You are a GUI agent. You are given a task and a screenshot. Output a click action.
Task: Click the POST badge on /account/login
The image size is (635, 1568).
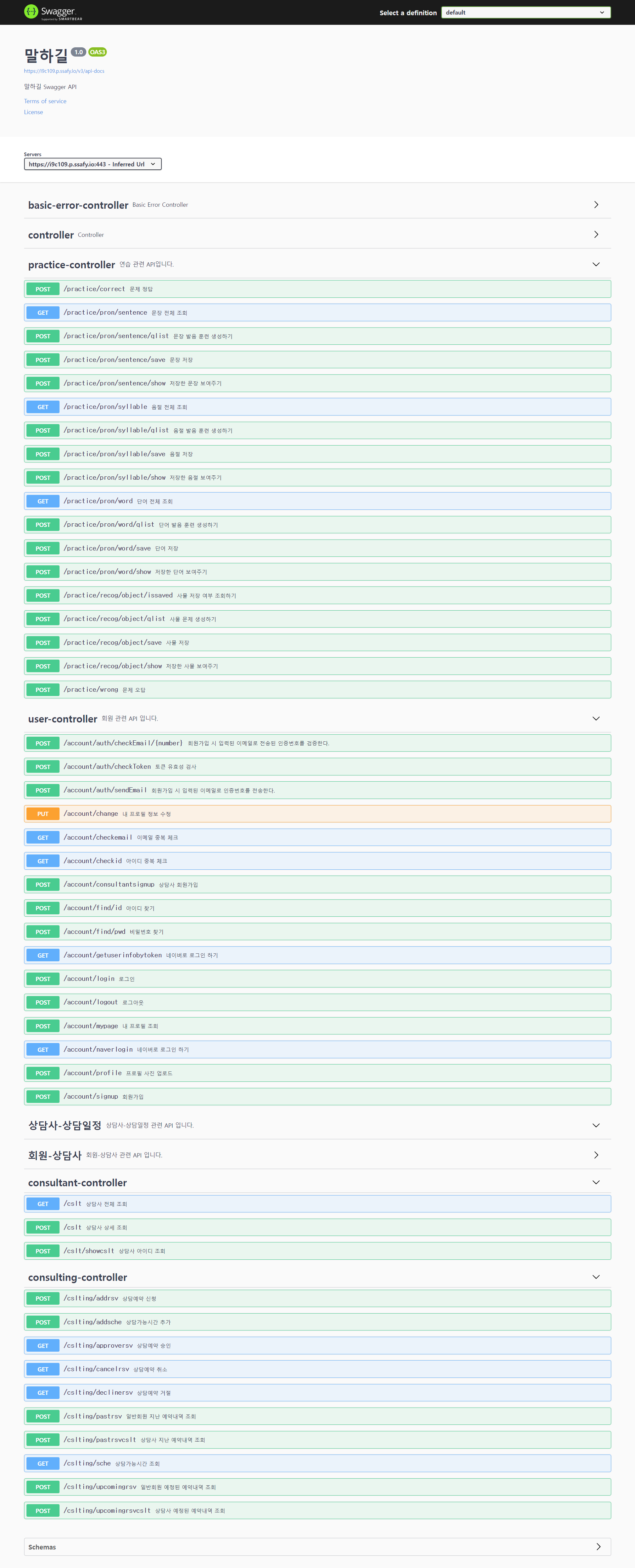(x=42, y=978)
